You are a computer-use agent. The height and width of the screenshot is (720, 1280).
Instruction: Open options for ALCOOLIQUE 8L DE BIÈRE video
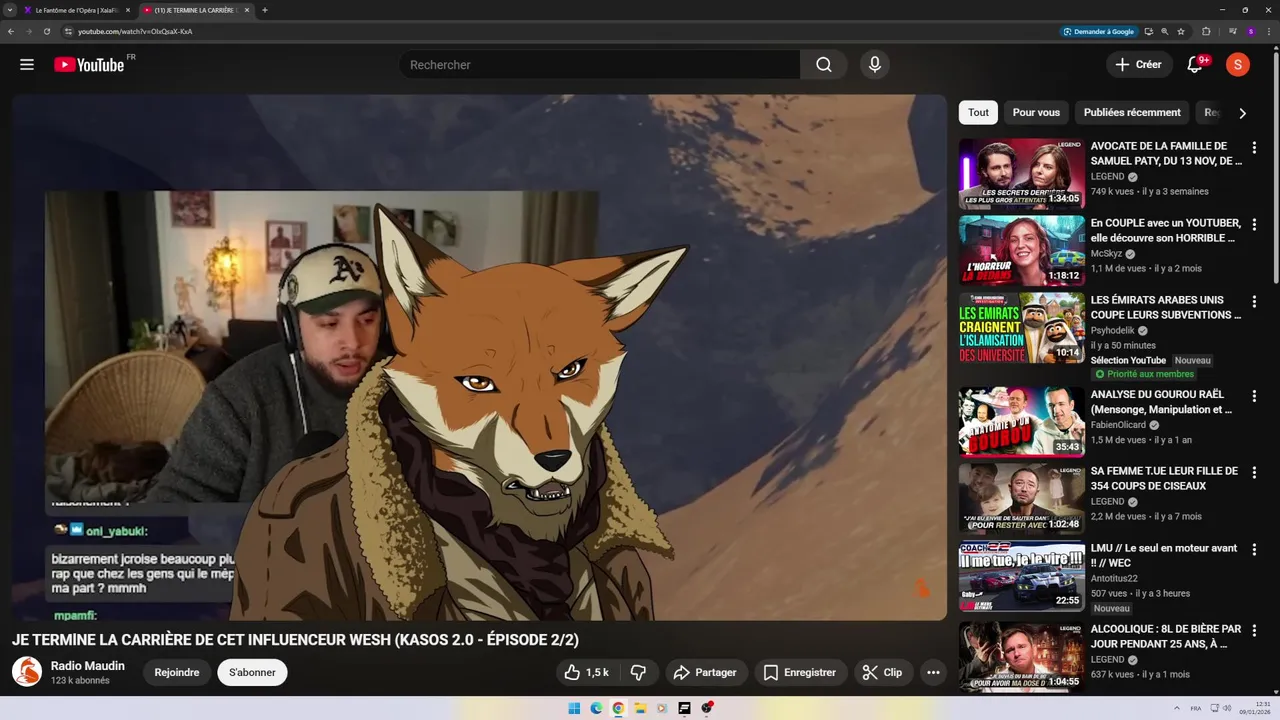point(1254,630)
